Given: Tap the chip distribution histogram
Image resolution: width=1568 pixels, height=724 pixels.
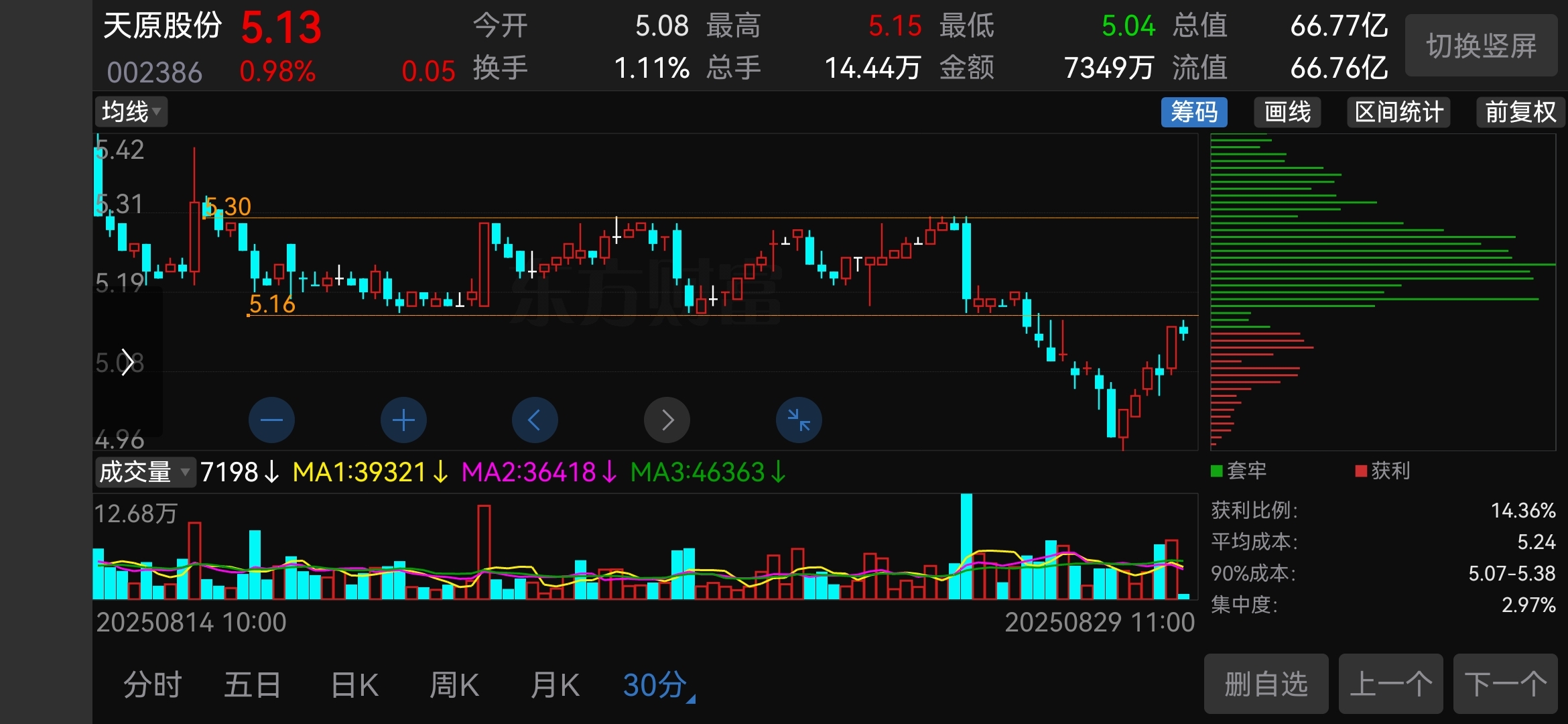Looking at the screenshot, I should (1382, 292).
